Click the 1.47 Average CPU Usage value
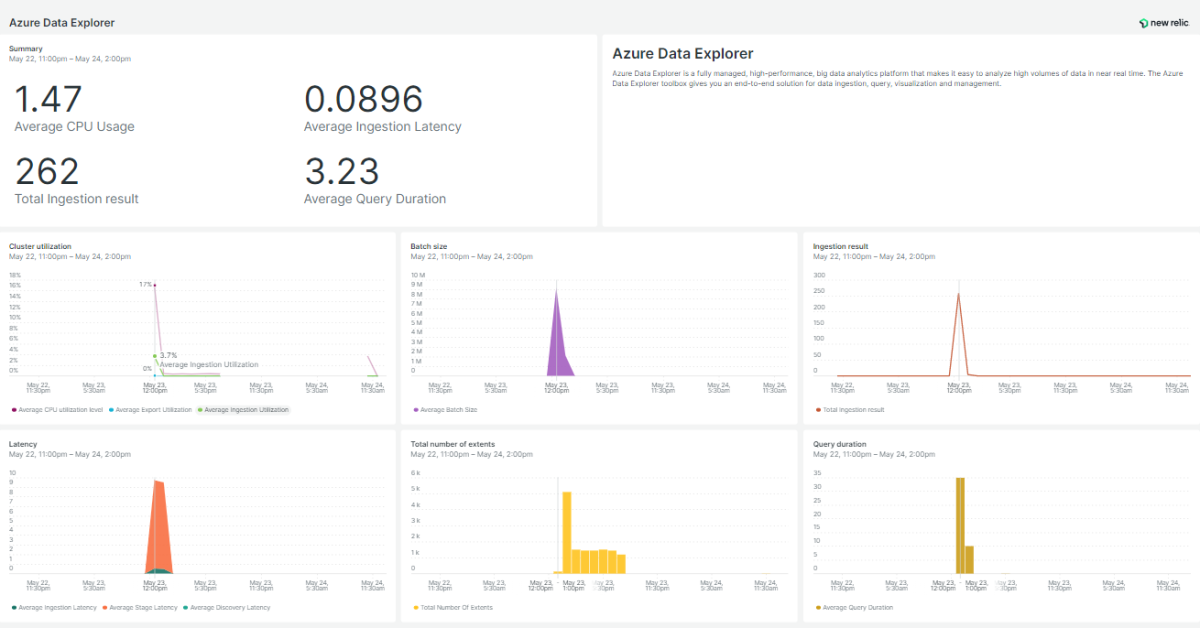Screen dimensions: 1200x628 pos(48,99)
